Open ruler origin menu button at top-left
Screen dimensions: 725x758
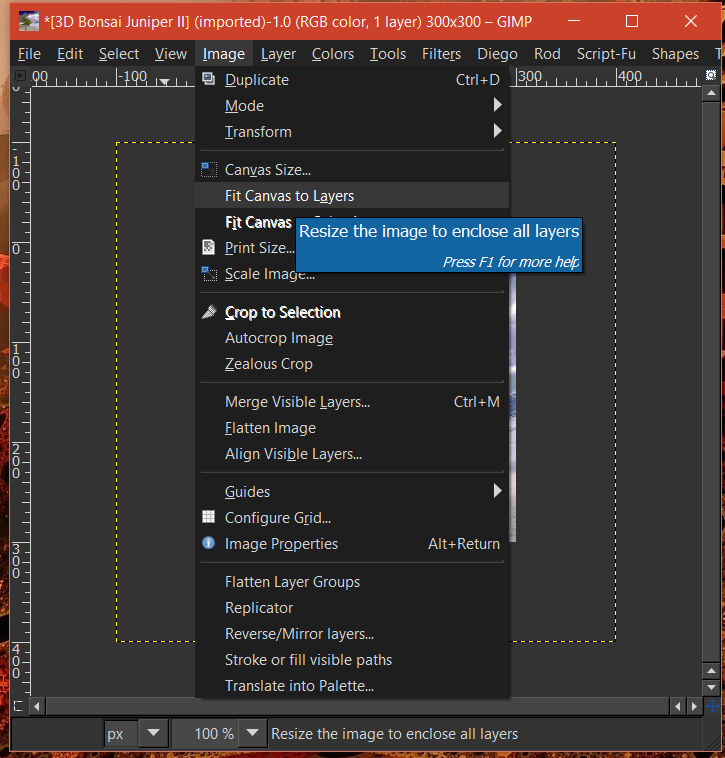click(20, 75)
